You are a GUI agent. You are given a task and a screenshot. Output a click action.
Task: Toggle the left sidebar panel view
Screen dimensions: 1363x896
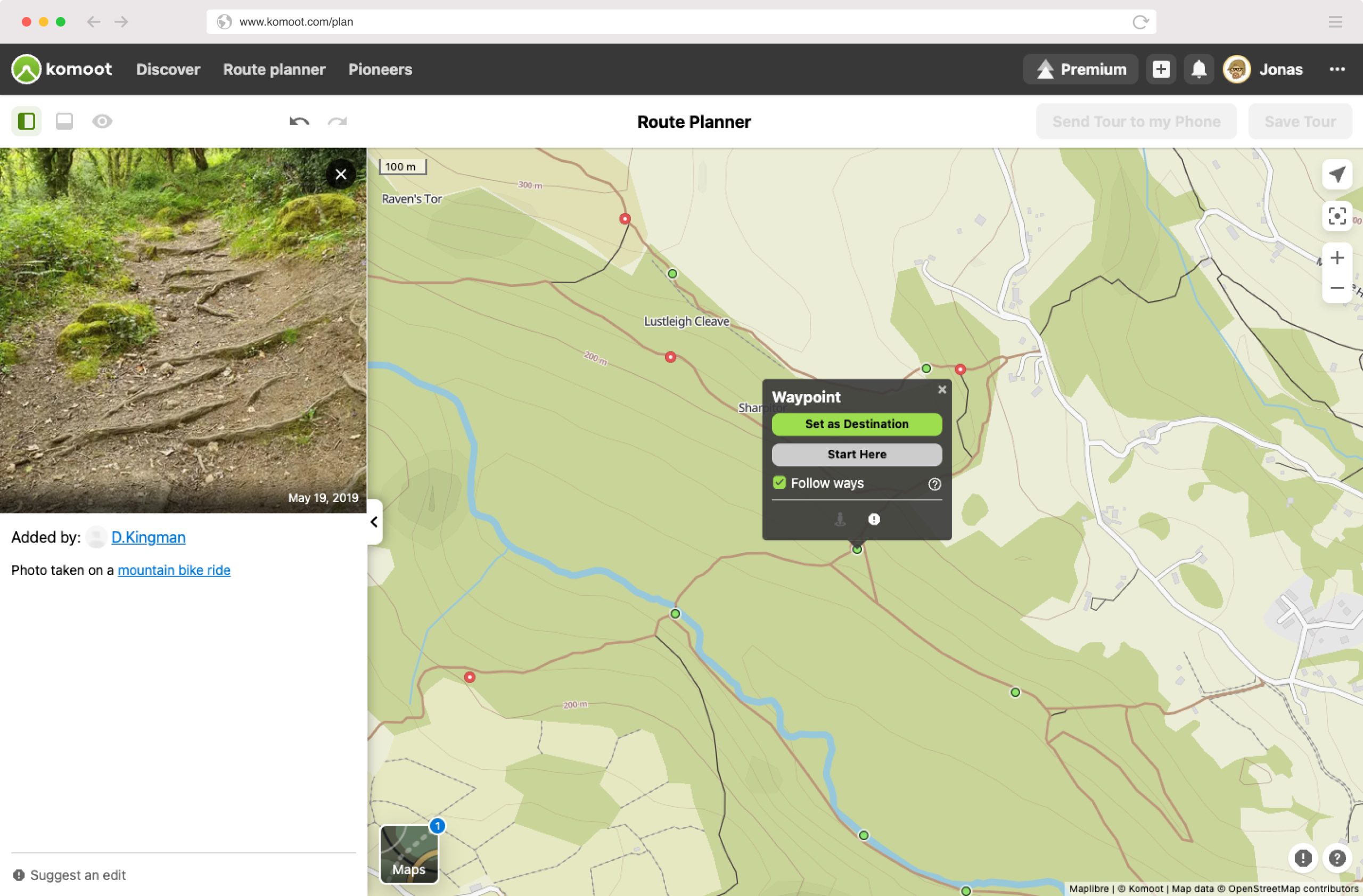[26, 121]
